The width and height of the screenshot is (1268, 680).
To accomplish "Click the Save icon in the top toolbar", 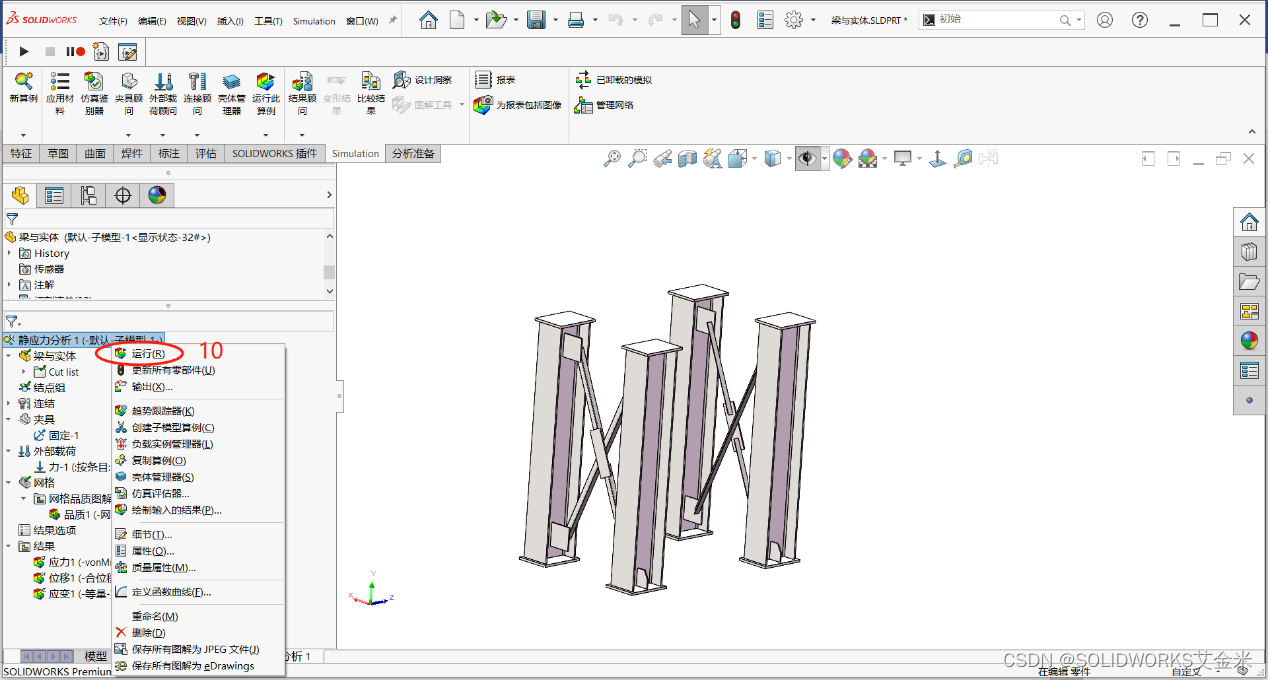I will pos(536,20).
